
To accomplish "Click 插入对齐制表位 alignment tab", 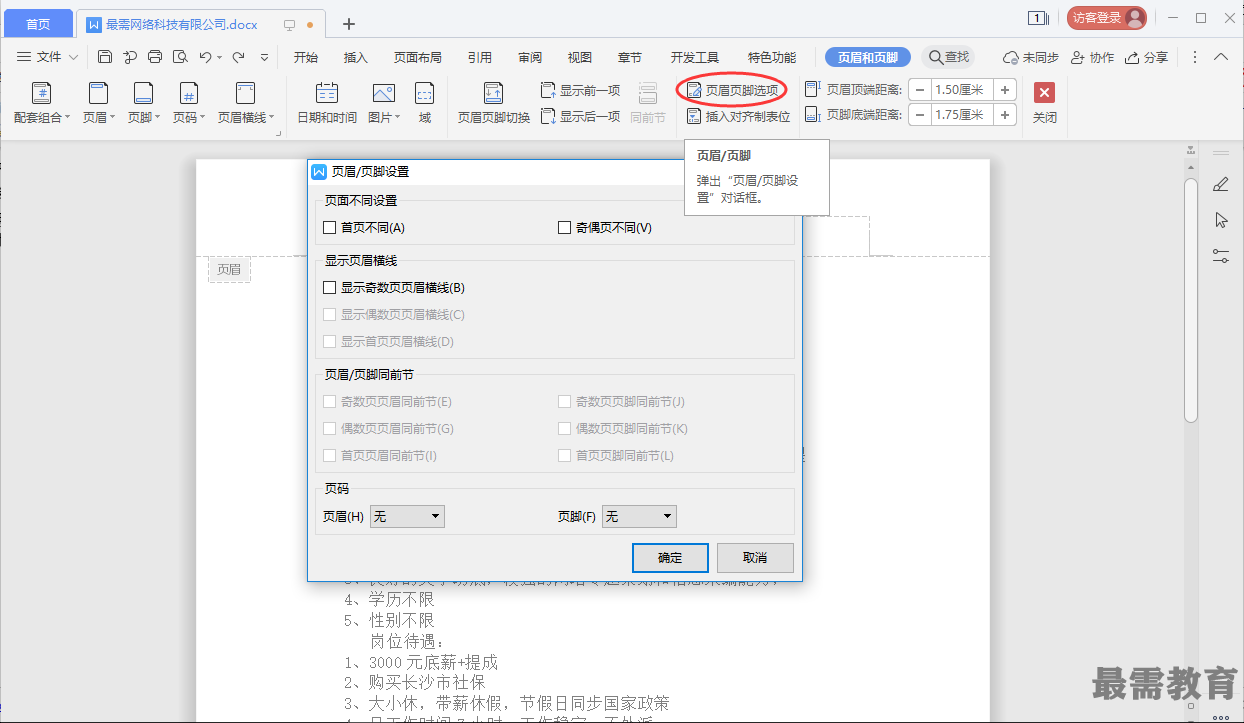I will pos(738,116).
